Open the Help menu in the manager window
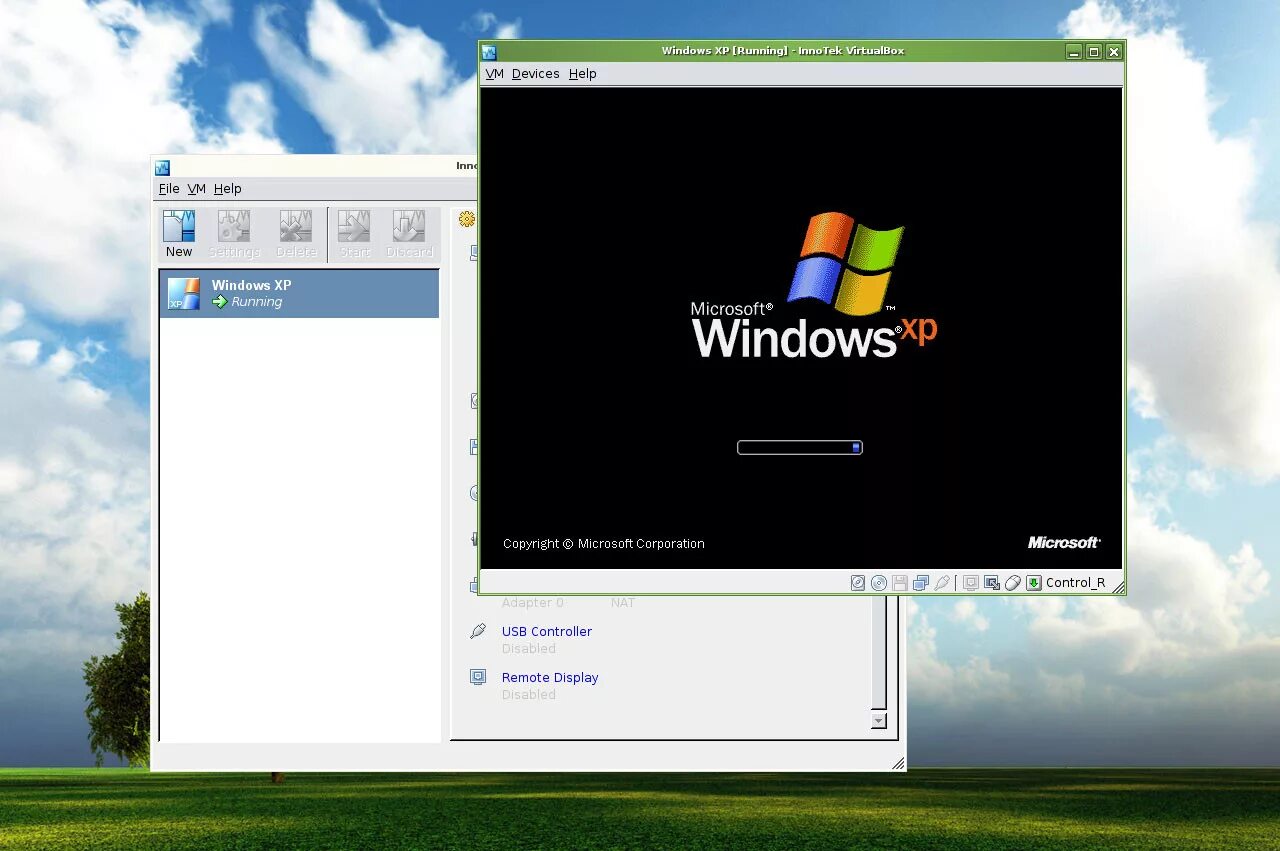The image size is (1280, 851). coord(228,188)
